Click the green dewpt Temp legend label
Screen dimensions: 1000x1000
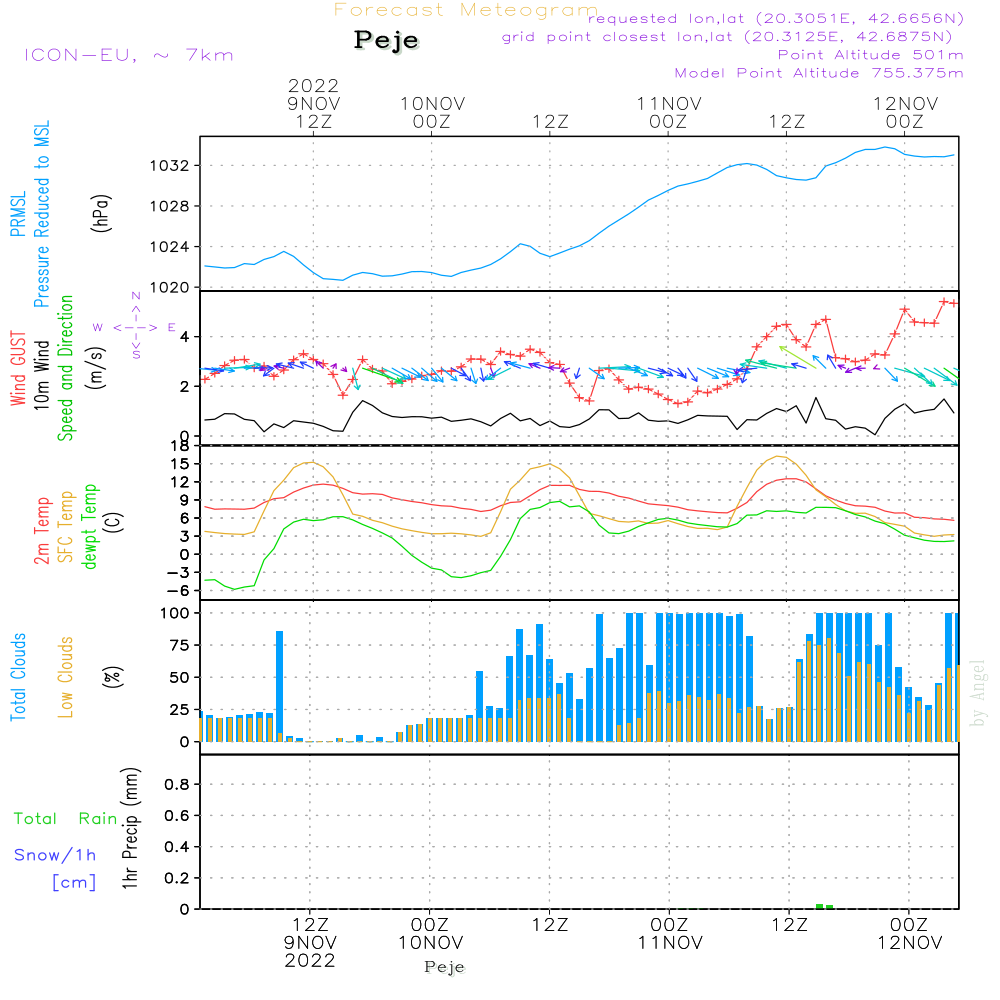pyautogui.click(x=90, y=526)
